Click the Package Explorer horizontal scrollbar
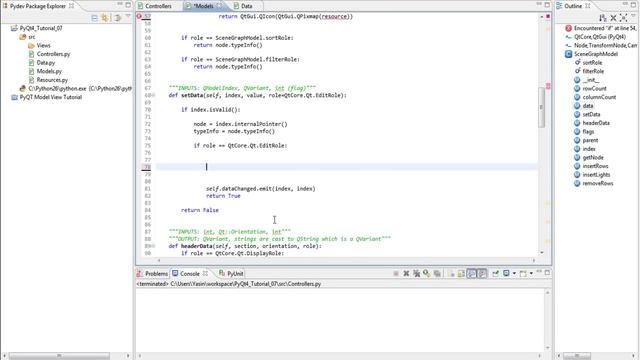Viewport: 640px width, 360px height. tap(60, 356)
